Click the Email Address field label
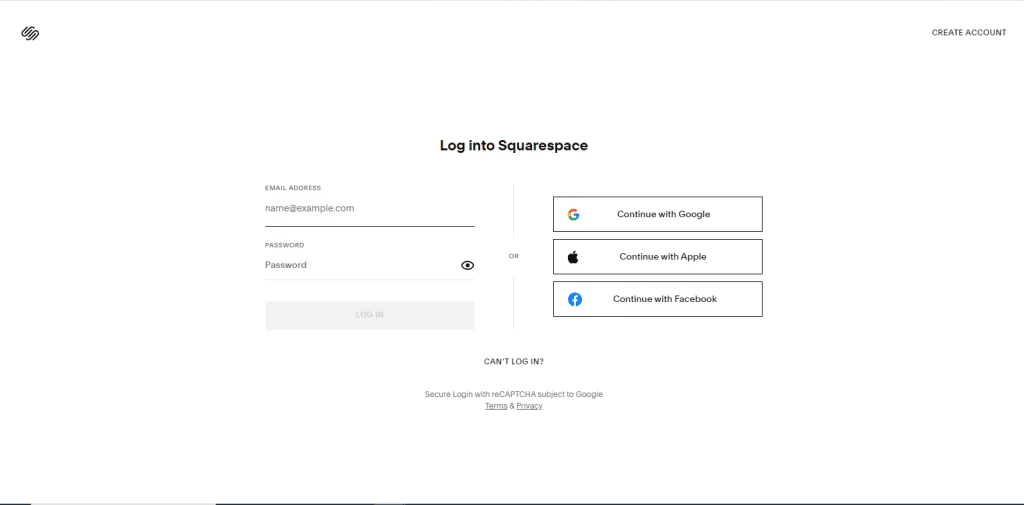This screenshot has height=505, width=1024. coord(293,188)
